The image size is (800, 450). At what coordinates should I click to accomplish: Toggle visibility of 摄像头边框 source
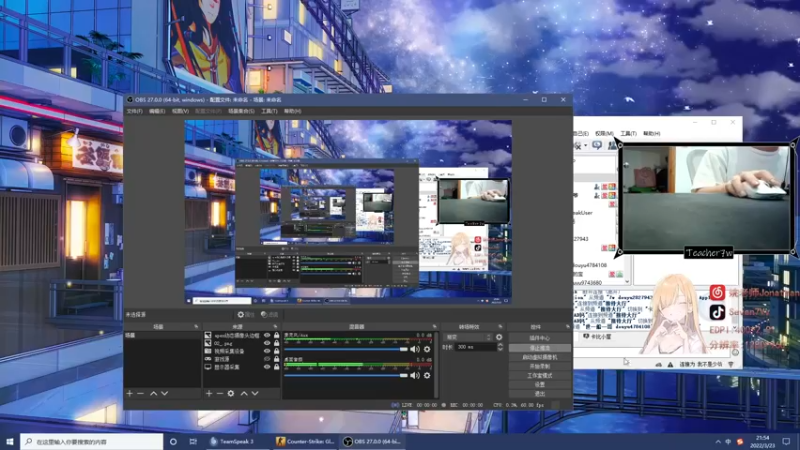click(267, 336)
